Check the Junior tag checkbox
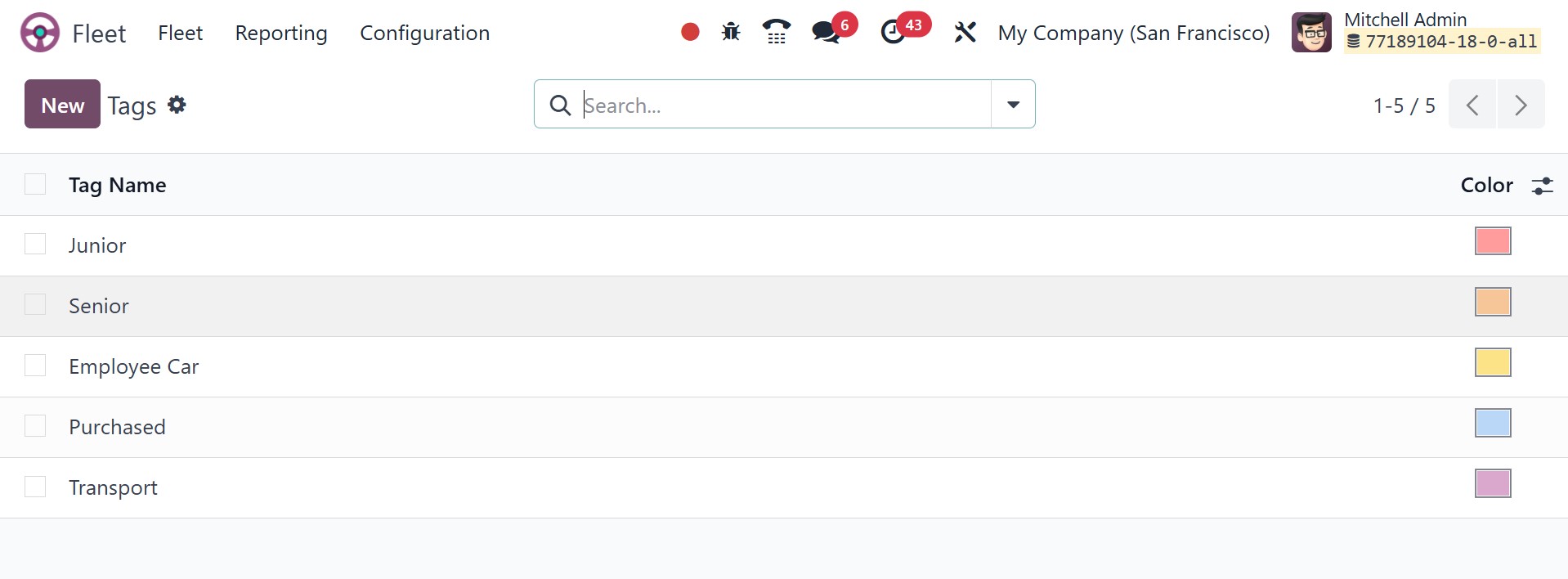Screen dimensions: 1568x579 (x=35, y=244)
